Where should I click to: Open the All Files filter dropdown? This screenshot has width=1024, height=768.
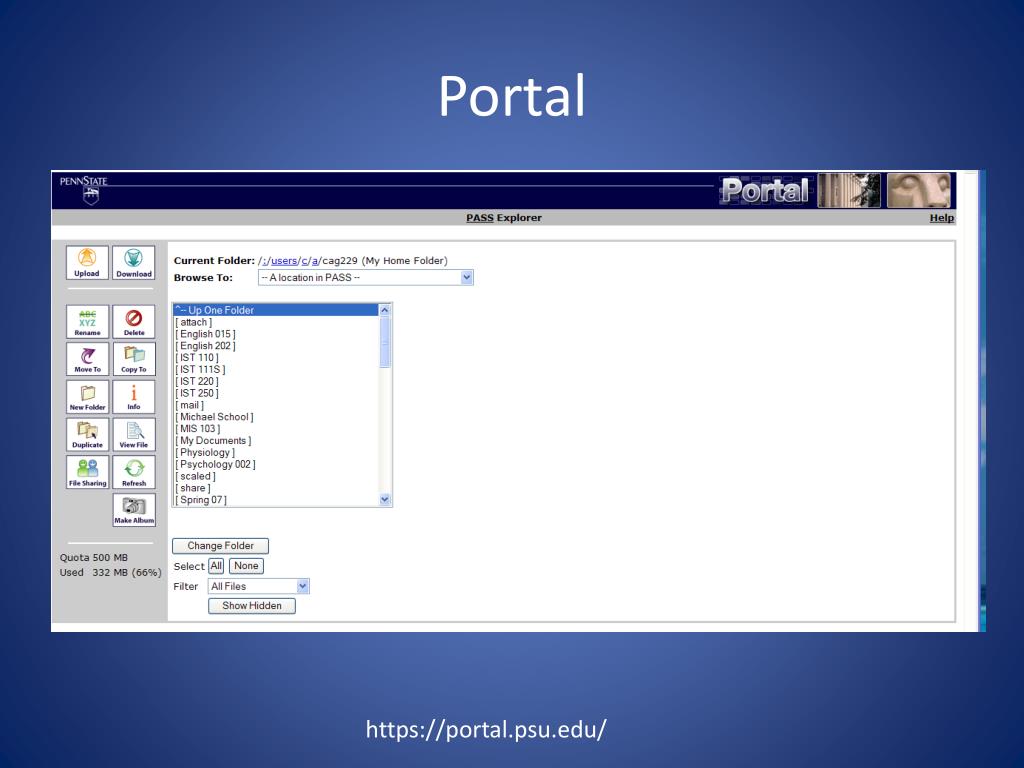(x=259, y=586)
